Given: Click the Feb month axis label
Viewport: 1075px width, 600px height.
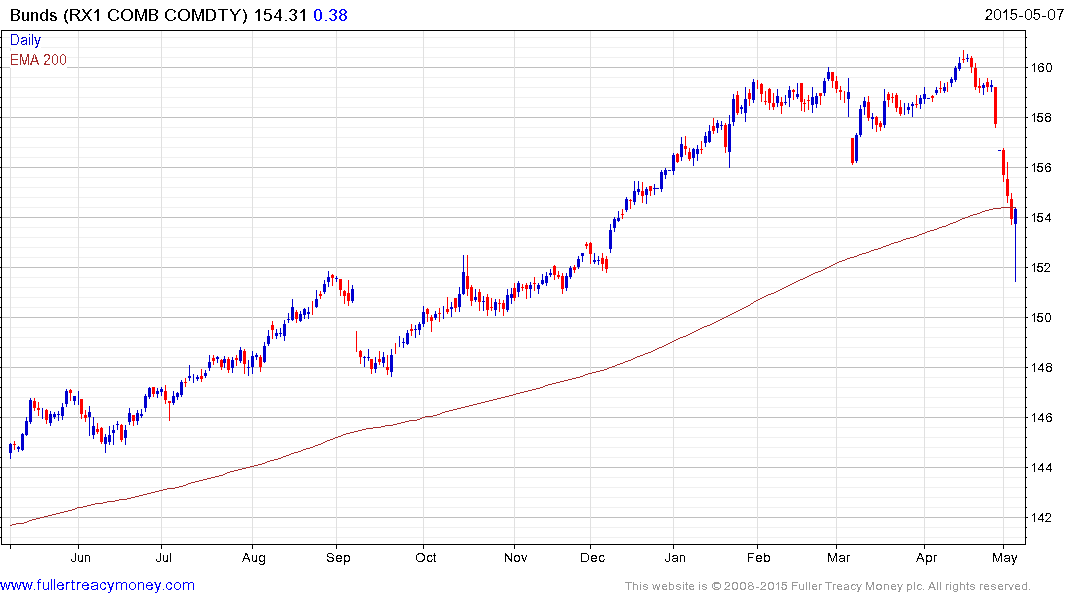Looking at the screenshot, I should [758, 557].
